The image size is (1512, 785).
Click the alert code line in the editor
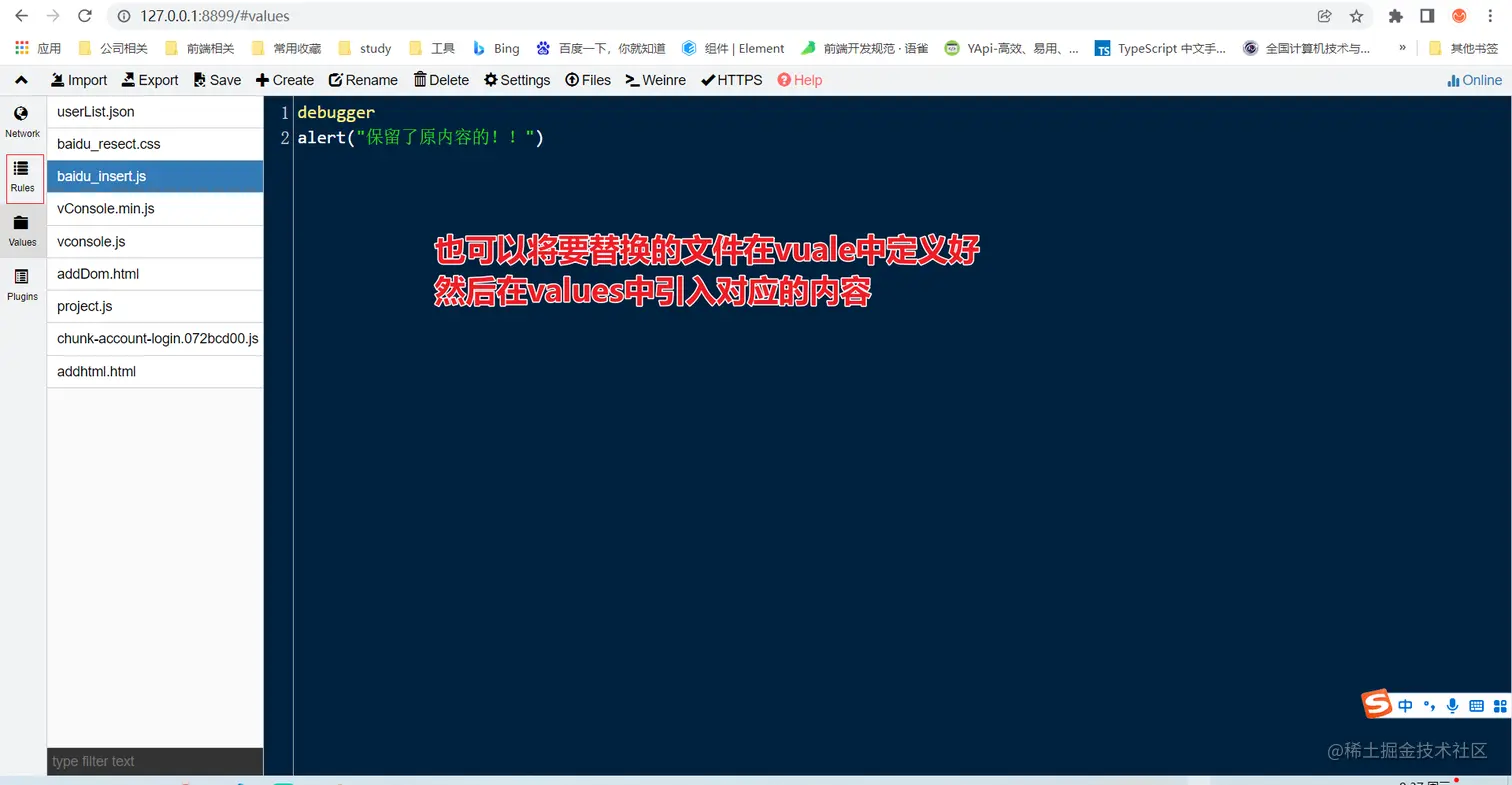[420, 138]
